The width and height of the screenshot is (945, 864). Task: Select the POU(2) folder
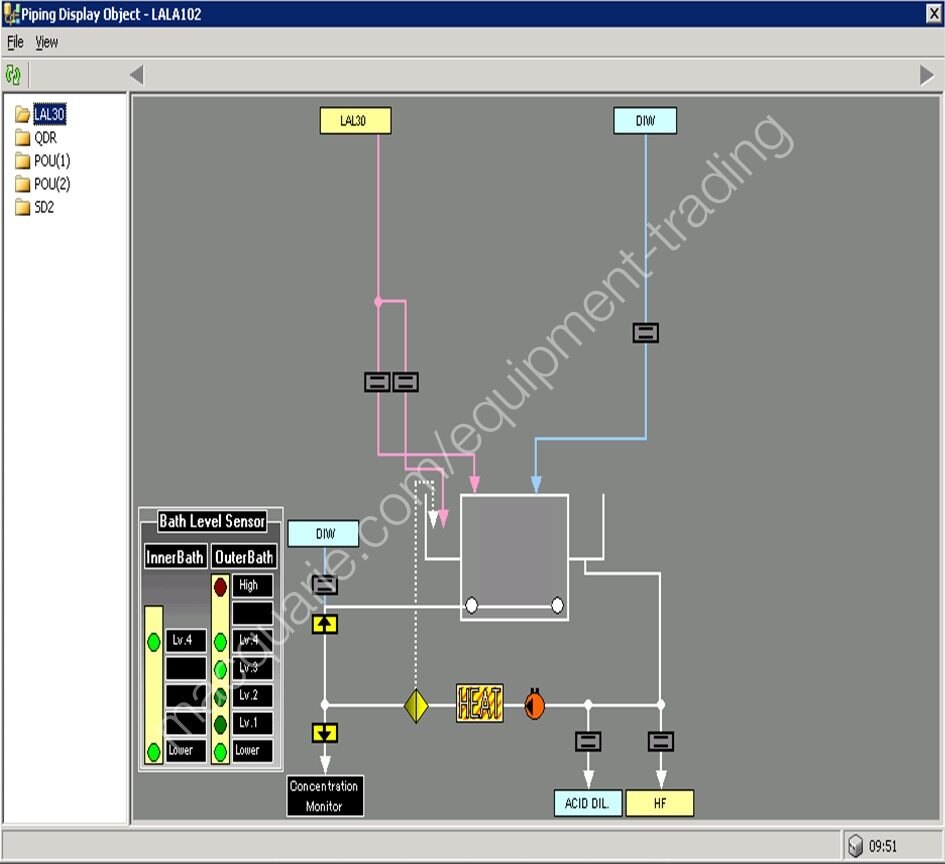[x=42, y=184]
